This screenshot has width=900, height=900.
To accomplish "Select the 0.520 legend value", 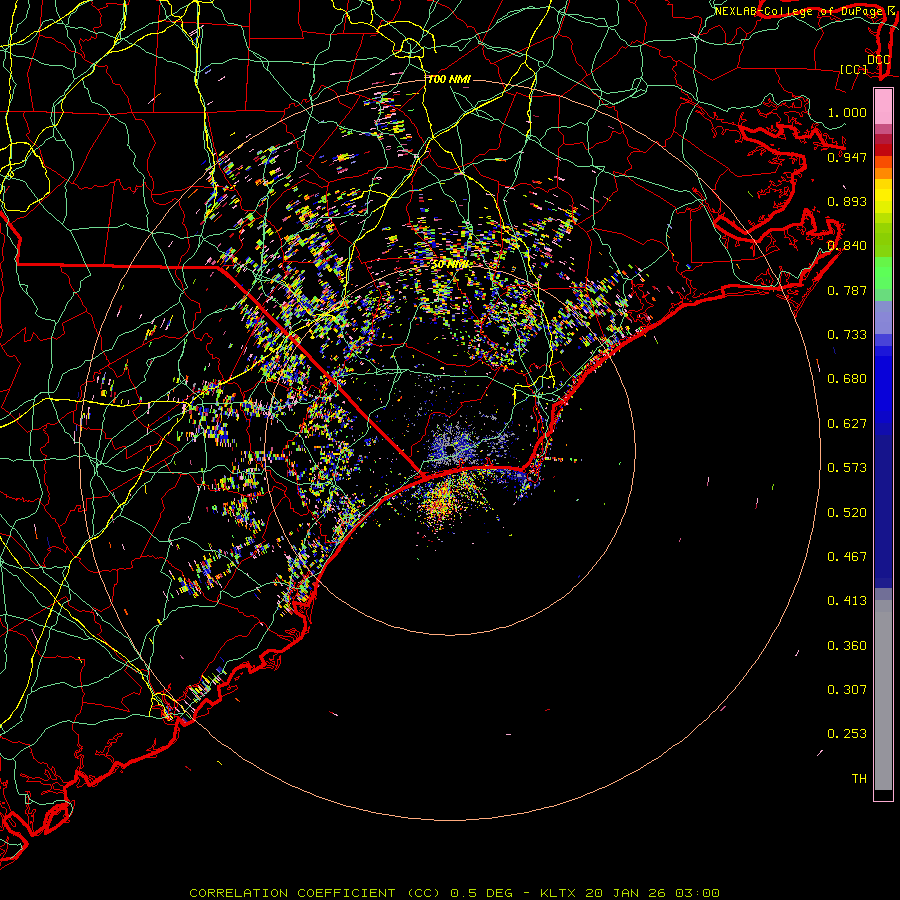I will point(847,512).
